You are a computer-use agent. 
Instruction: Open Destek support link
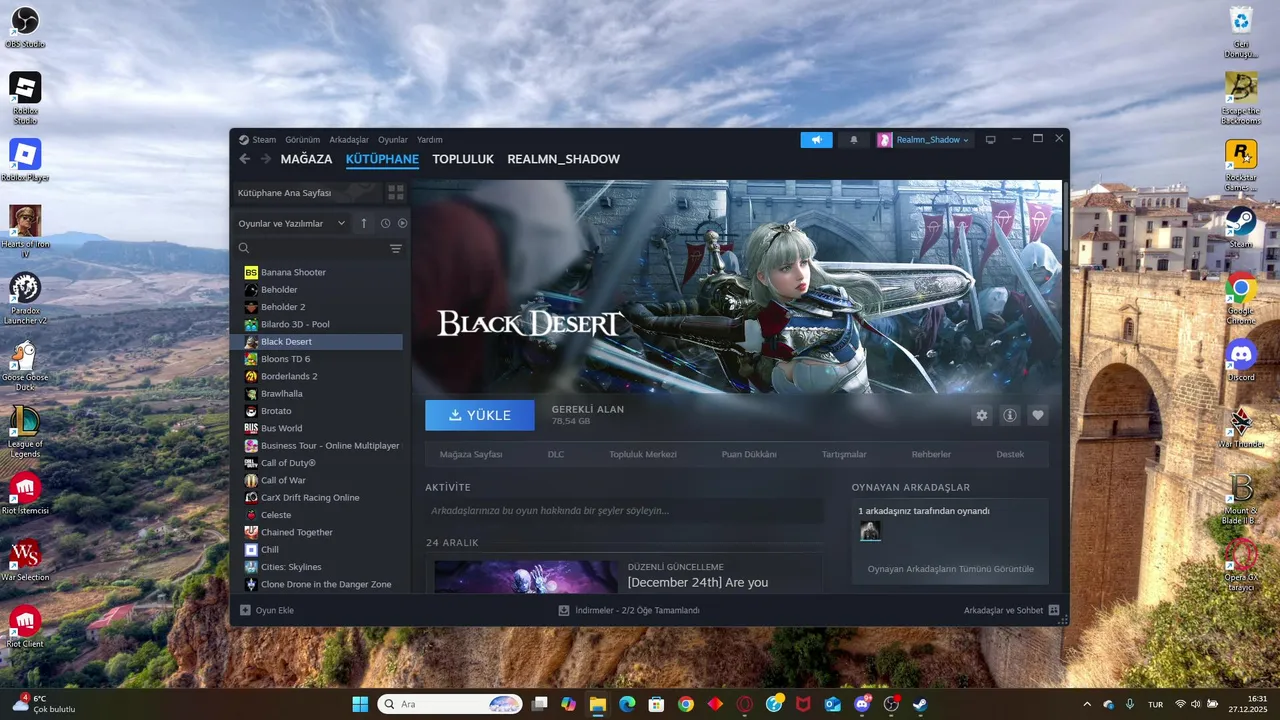1010,454
